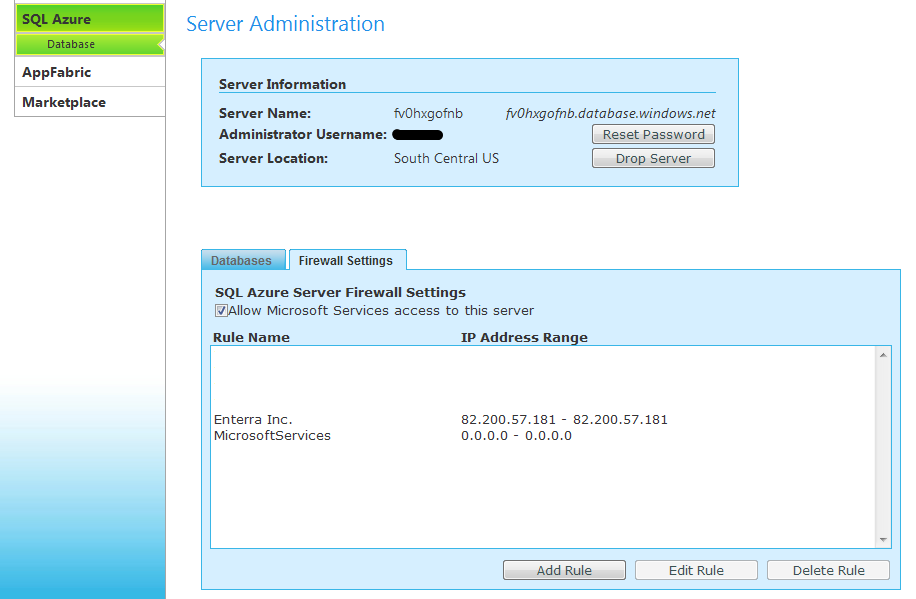The image size is (916, 599).
Task: Click the IP Address Range column header
Action: [x=524, y=337]
